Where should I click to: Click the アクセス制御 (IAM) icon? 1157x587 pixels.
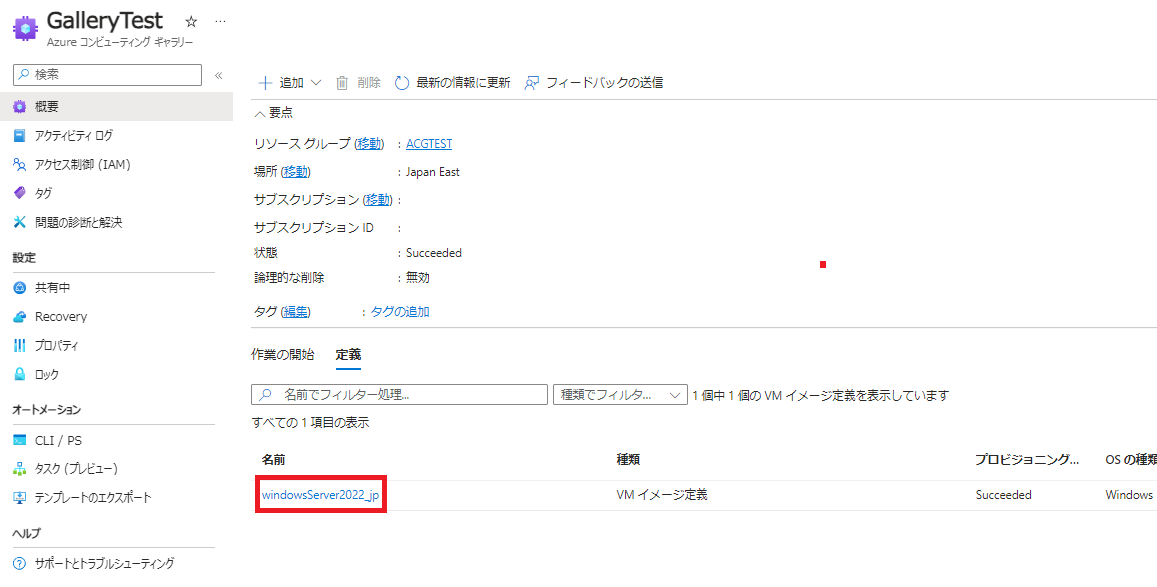(20, 164)
